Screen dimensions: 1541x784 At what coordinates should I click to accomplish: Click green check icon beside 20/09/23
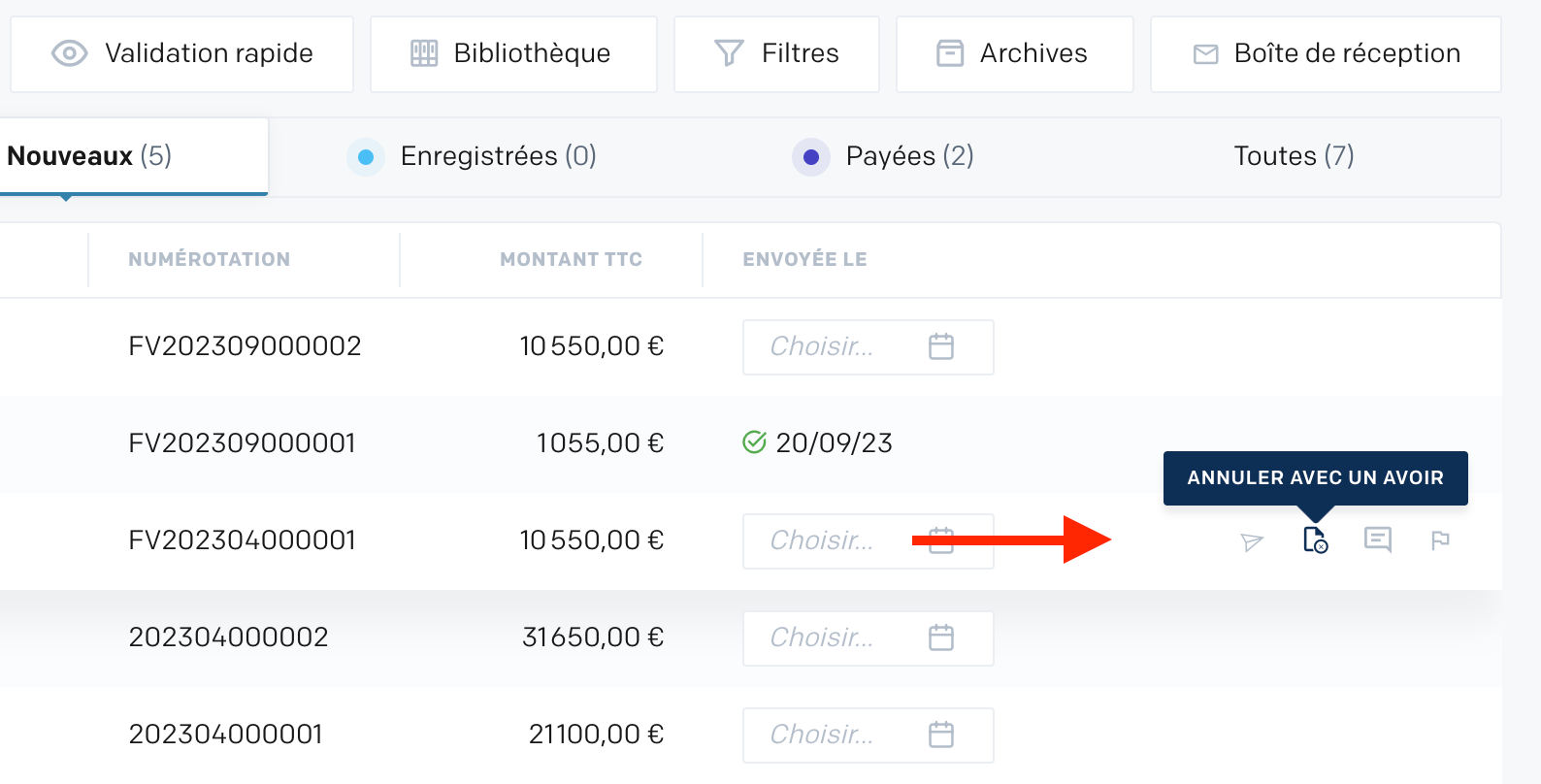pyautogui.click(x=754, y=442)
